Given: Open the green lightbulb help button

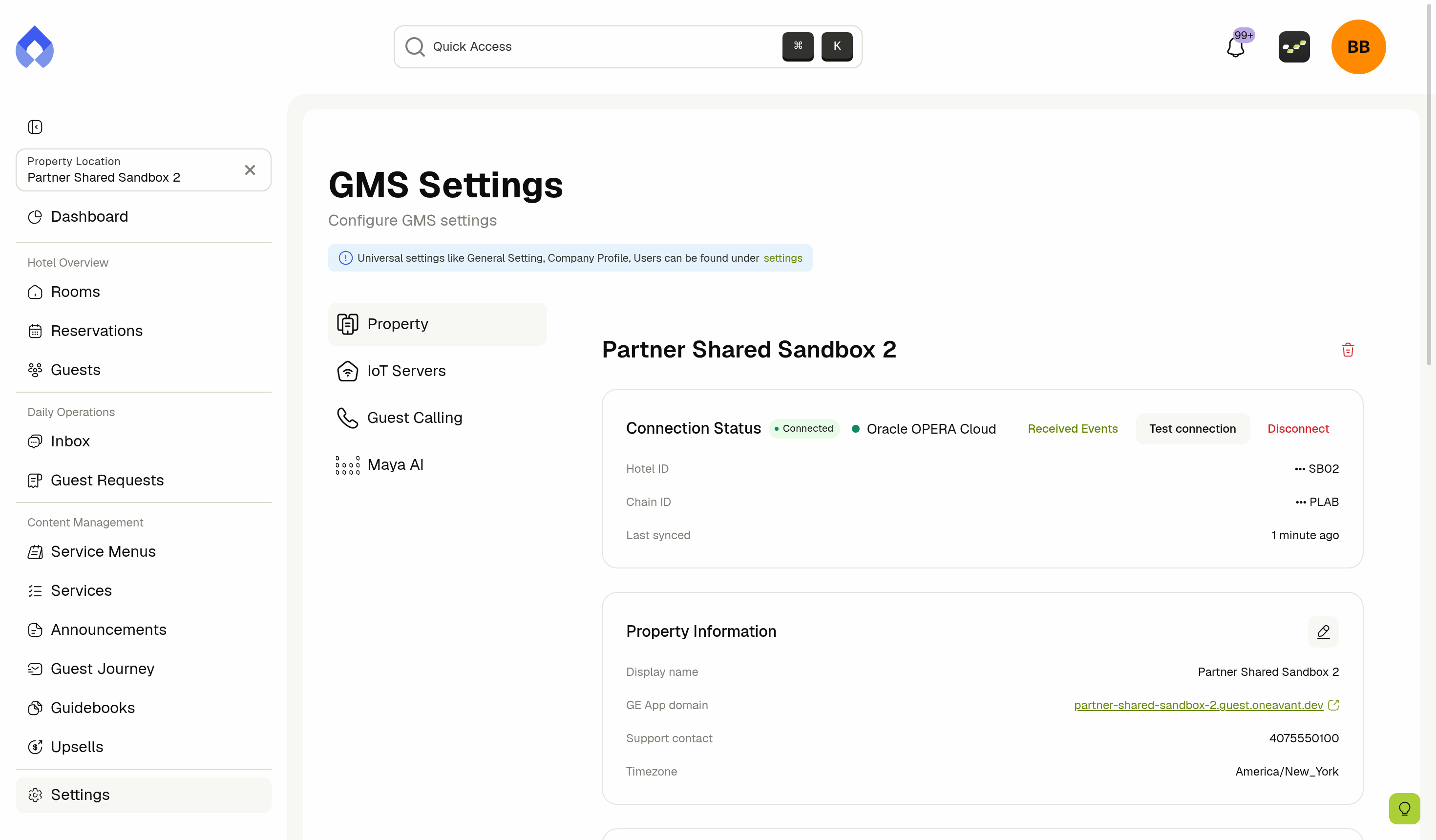Looking at the screenshot, I should pos(1404,808).
